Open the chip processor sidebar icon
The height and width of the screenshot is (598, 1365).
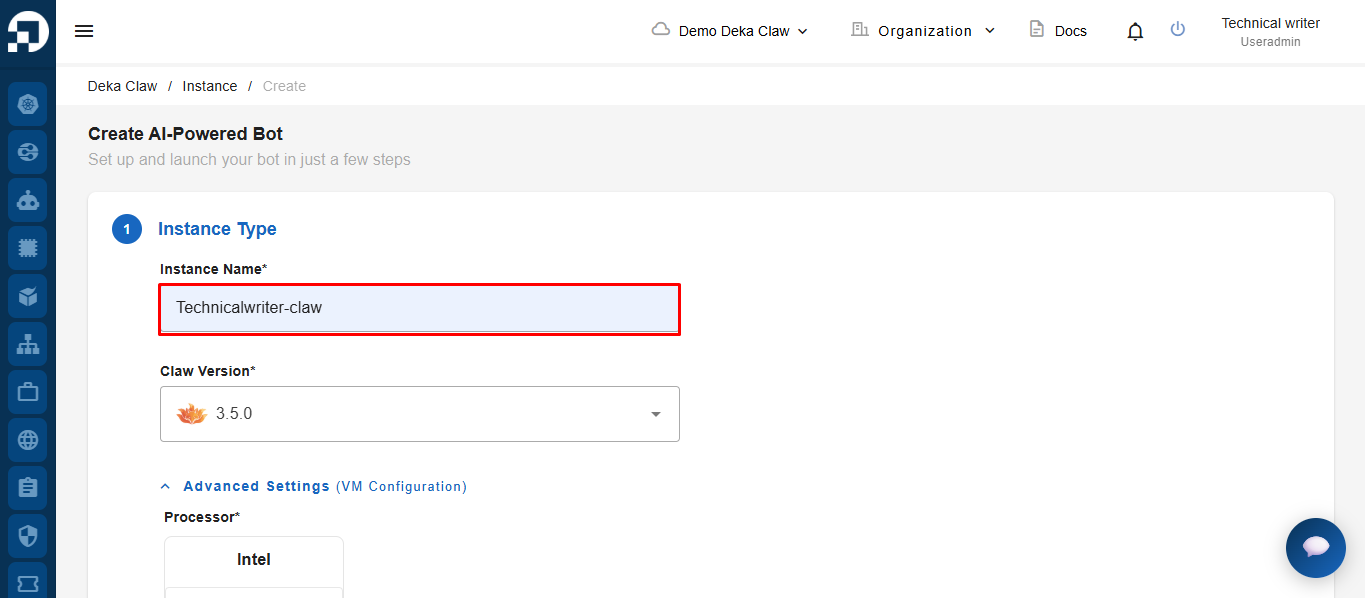coord(28,248)
